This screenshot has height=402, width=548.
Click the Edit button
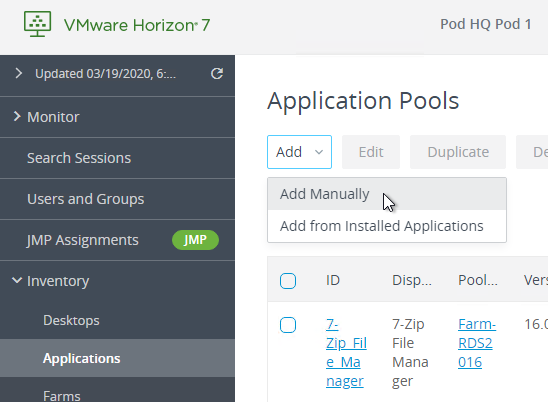[371, 152]
